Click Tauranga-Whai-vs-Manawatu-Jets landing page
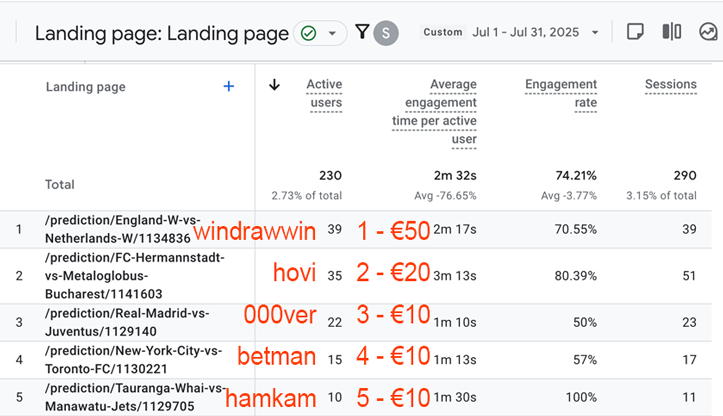This screenshot has width=723, height=416. pos(136,397)
